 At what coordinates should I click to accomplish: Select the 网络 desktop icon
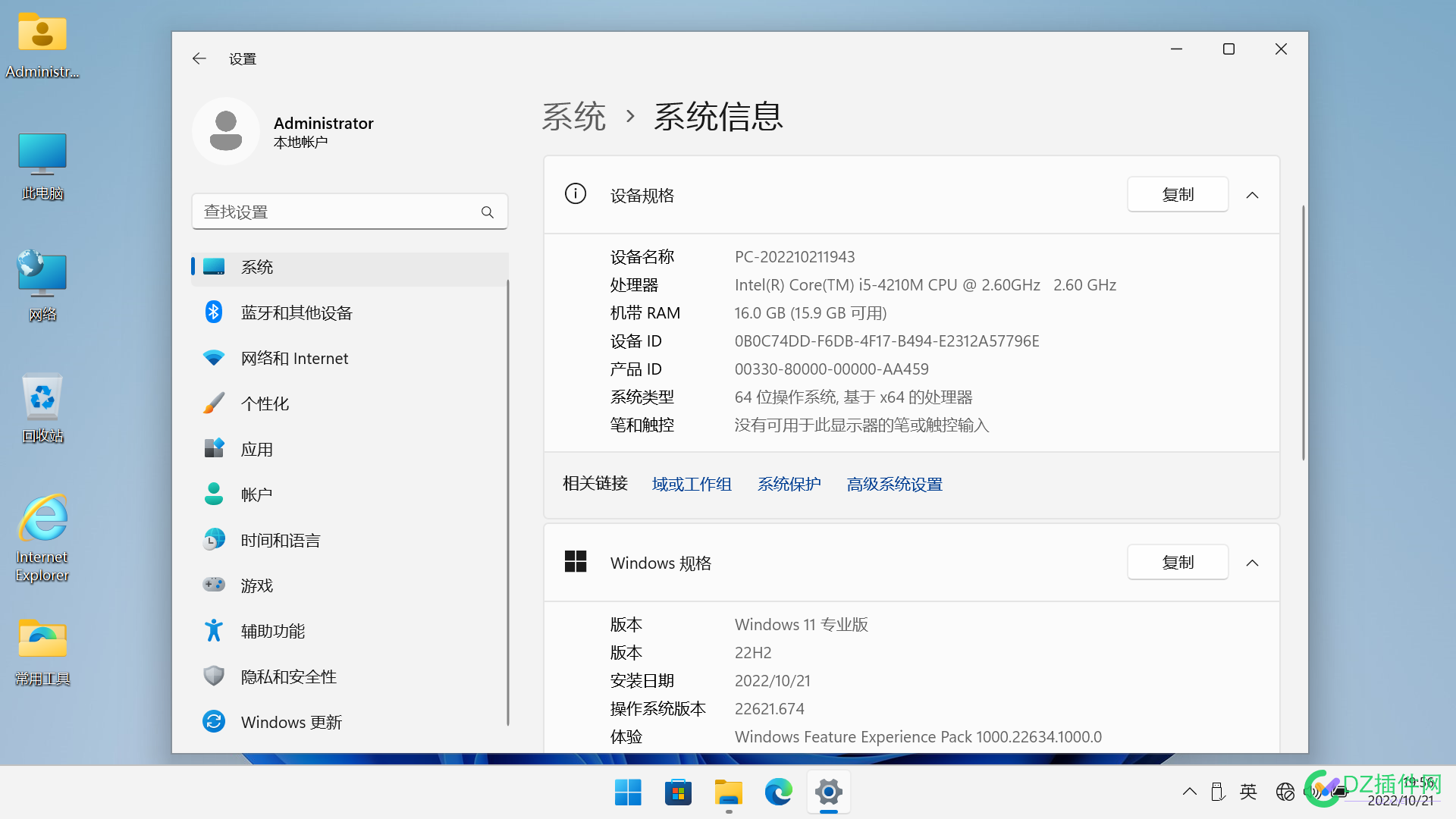point(42,287)
